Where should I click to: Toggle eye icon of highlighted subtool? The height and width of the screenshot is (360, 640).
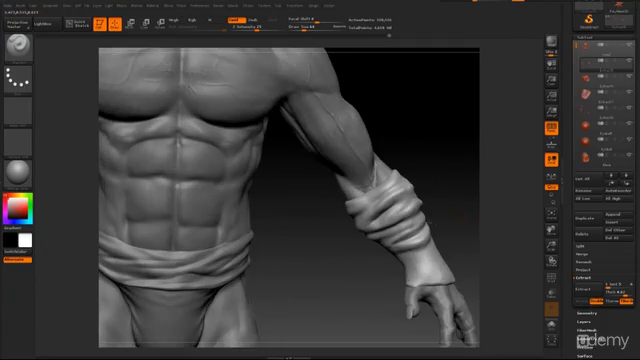pos(629,61)
